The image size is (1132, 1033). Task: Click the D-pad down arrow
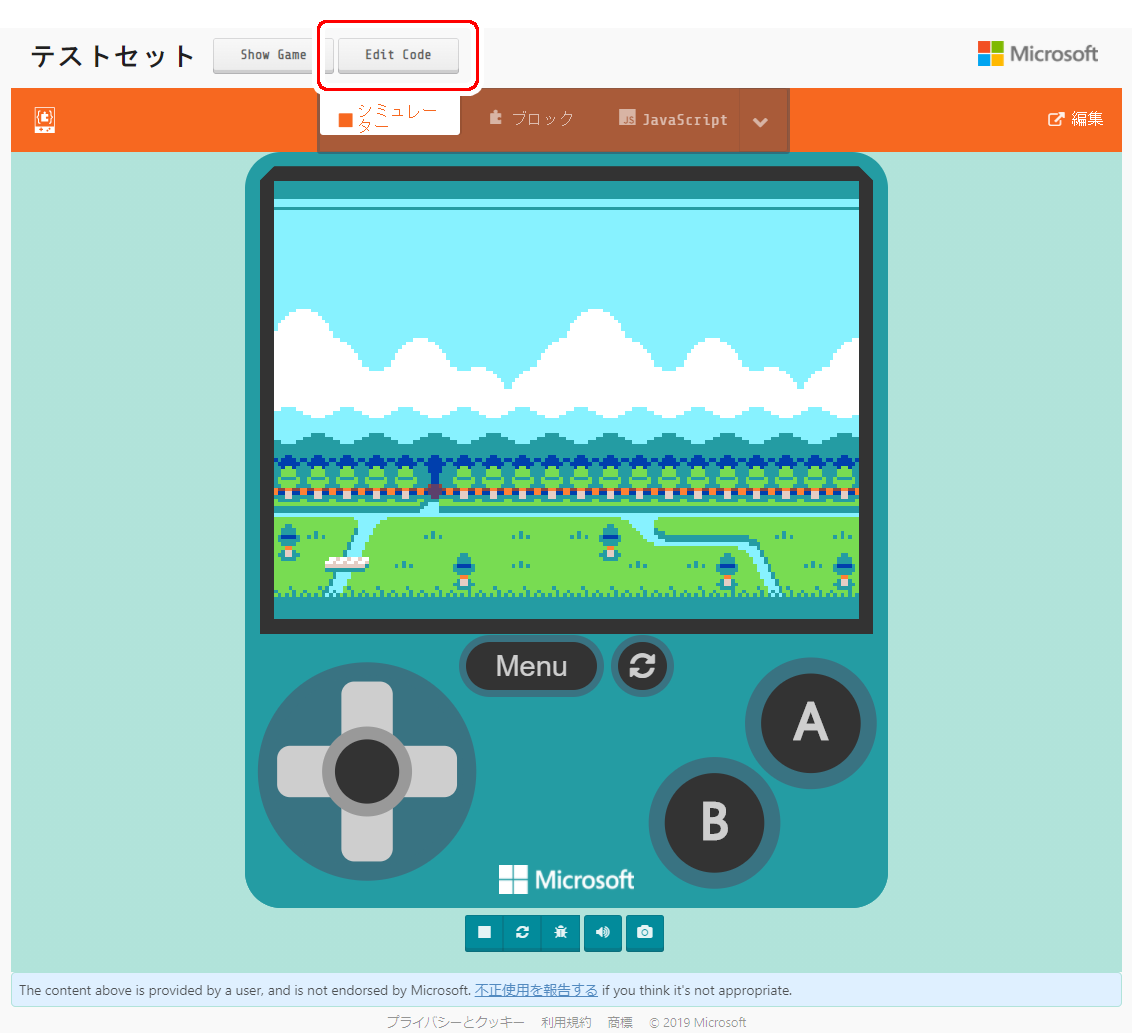[x=367, y=837]
